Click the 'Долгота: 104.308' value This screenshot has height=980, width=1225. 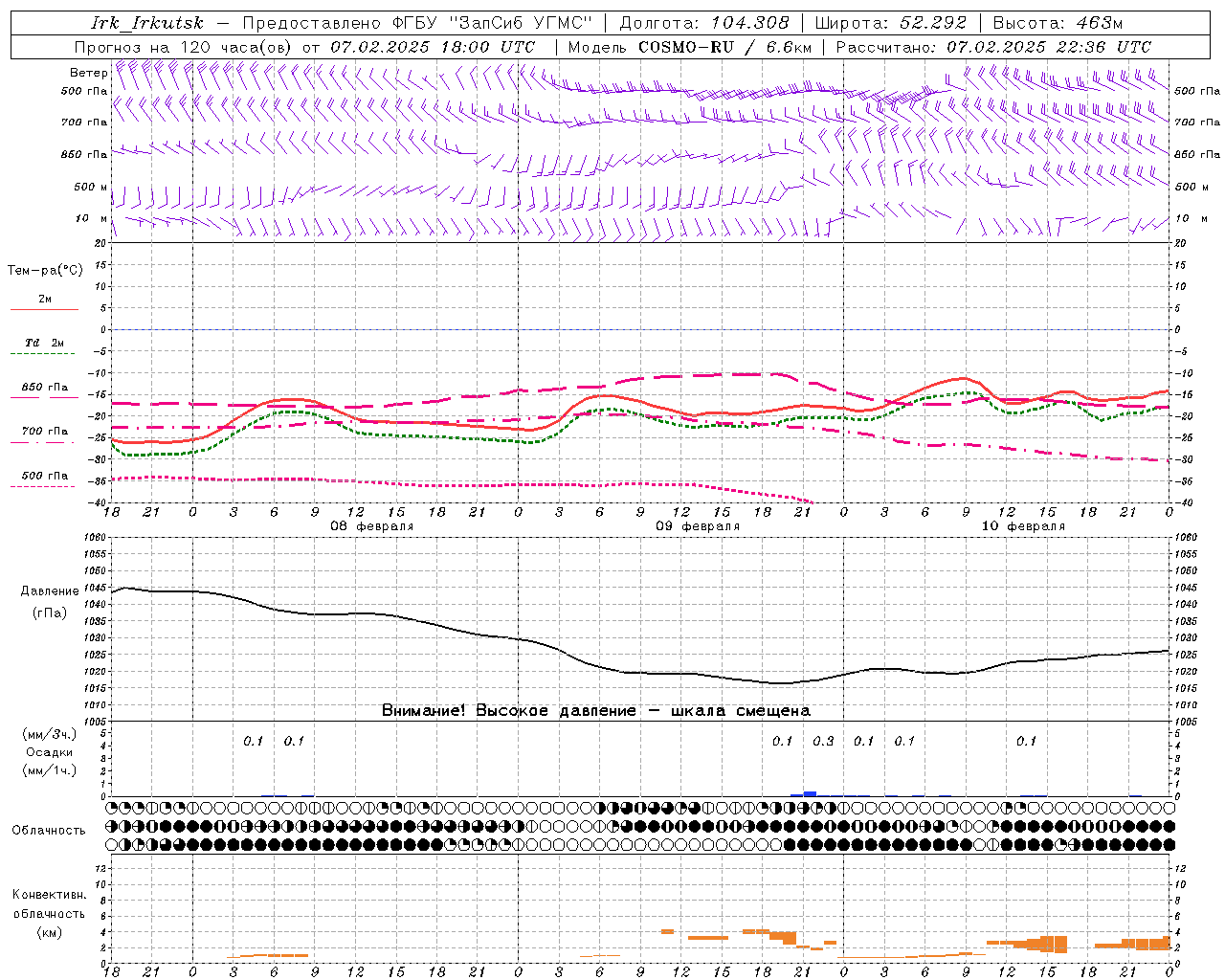pyautogui.click(x=704, y=24)
